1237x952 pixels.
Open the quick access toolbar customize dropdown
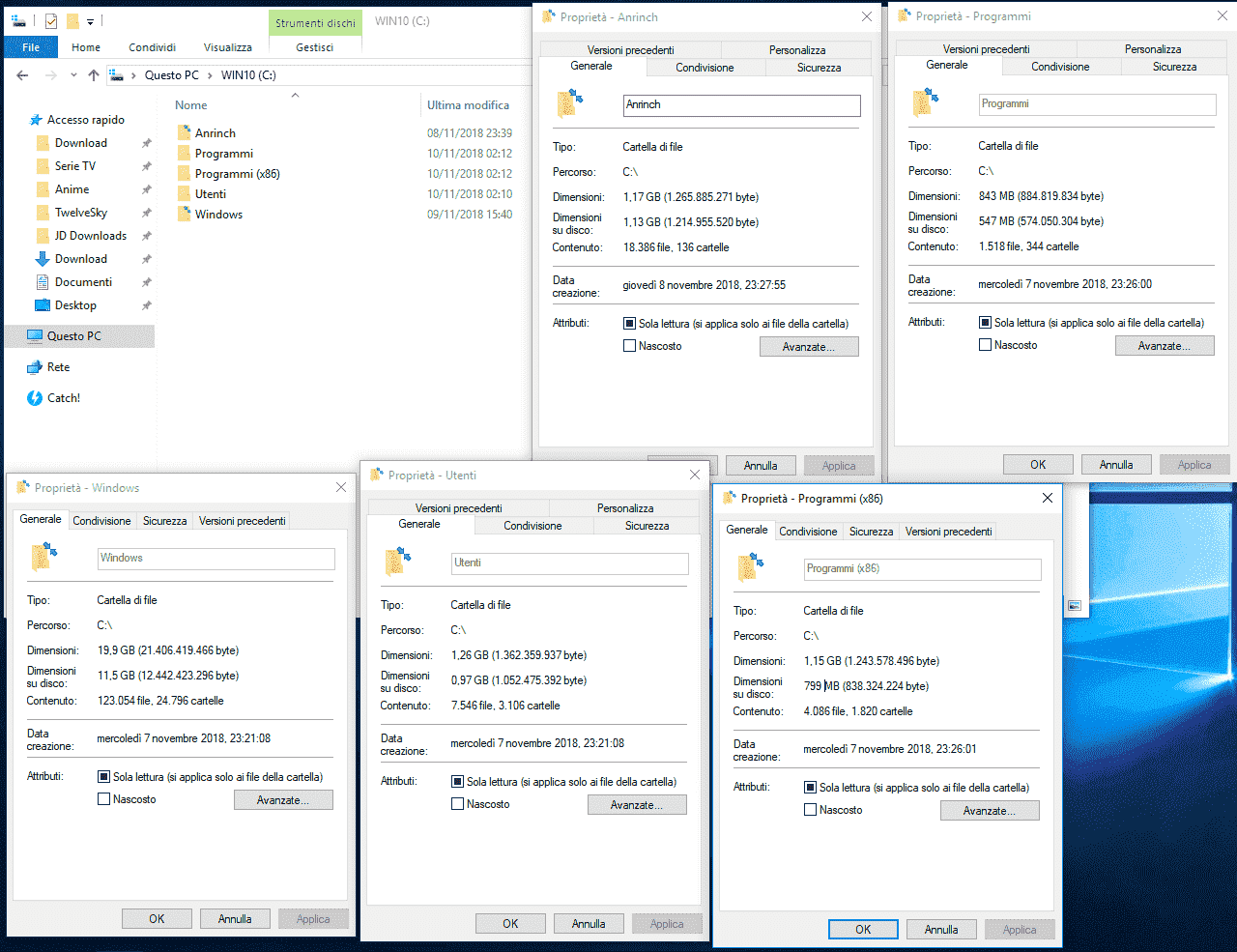(90, 21)
